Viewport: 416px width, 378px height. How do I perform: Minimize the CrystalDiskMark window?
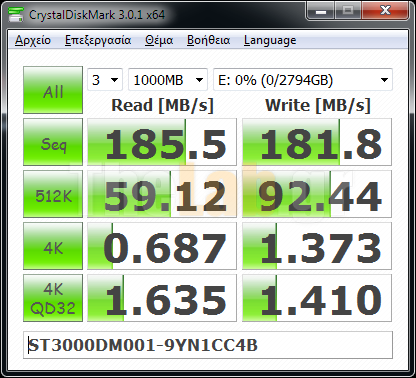(x=321, y=11)
